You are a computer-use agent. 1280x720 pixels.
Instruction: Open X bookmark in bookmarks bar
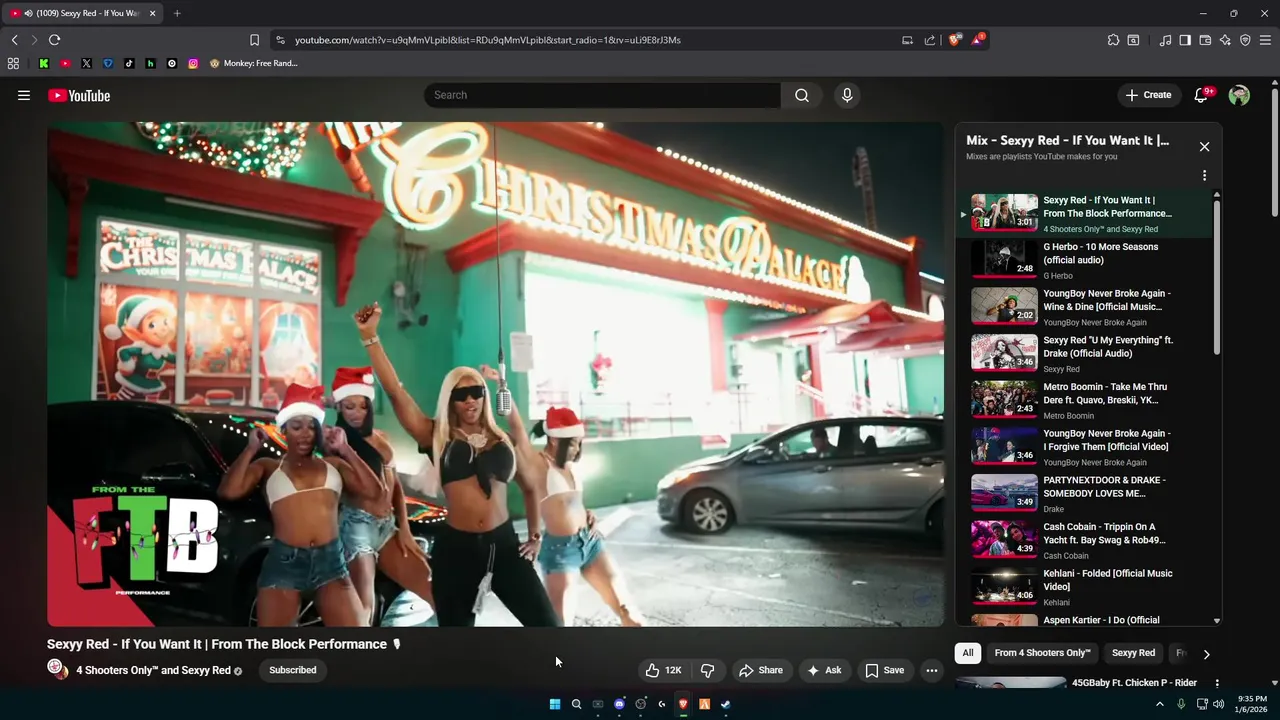pos(86,63)
